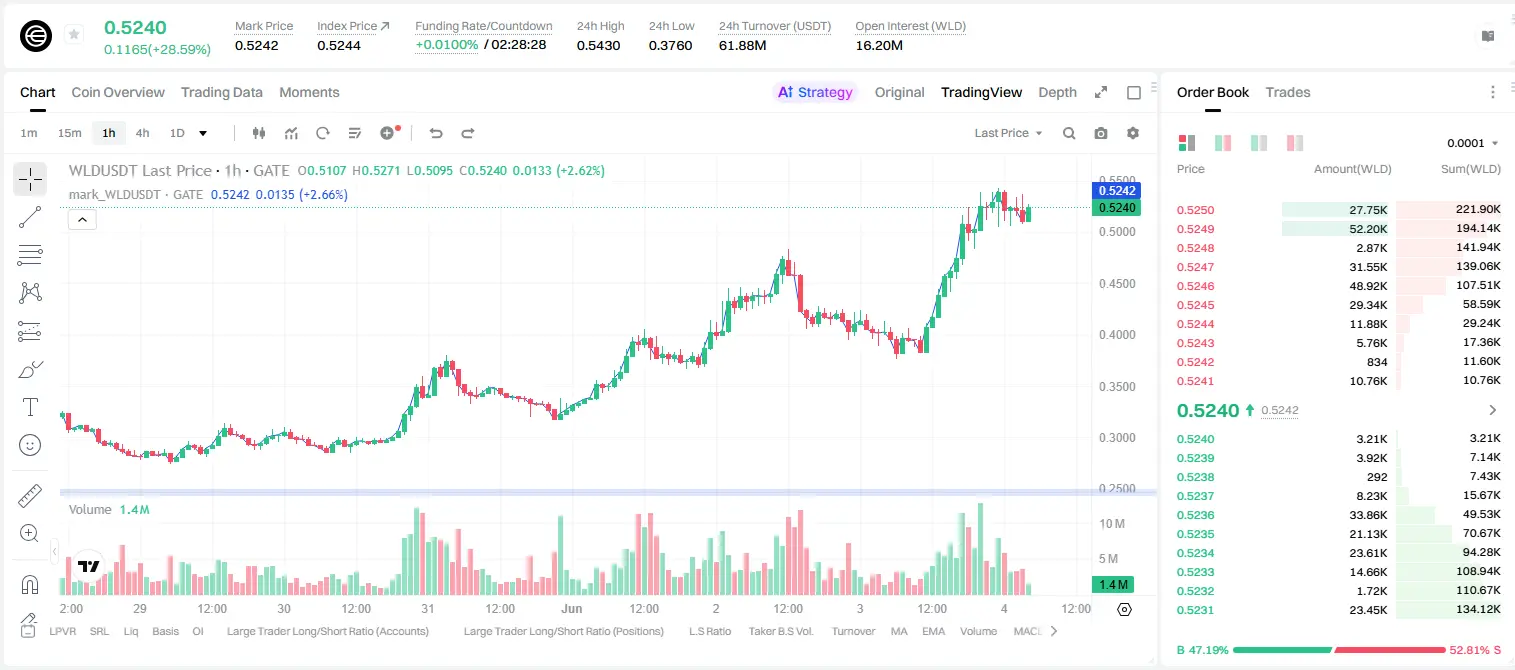This screenshot has height=670, width=1515.
Task: Open chart settings gear icon
Action: coord(1133,133)
